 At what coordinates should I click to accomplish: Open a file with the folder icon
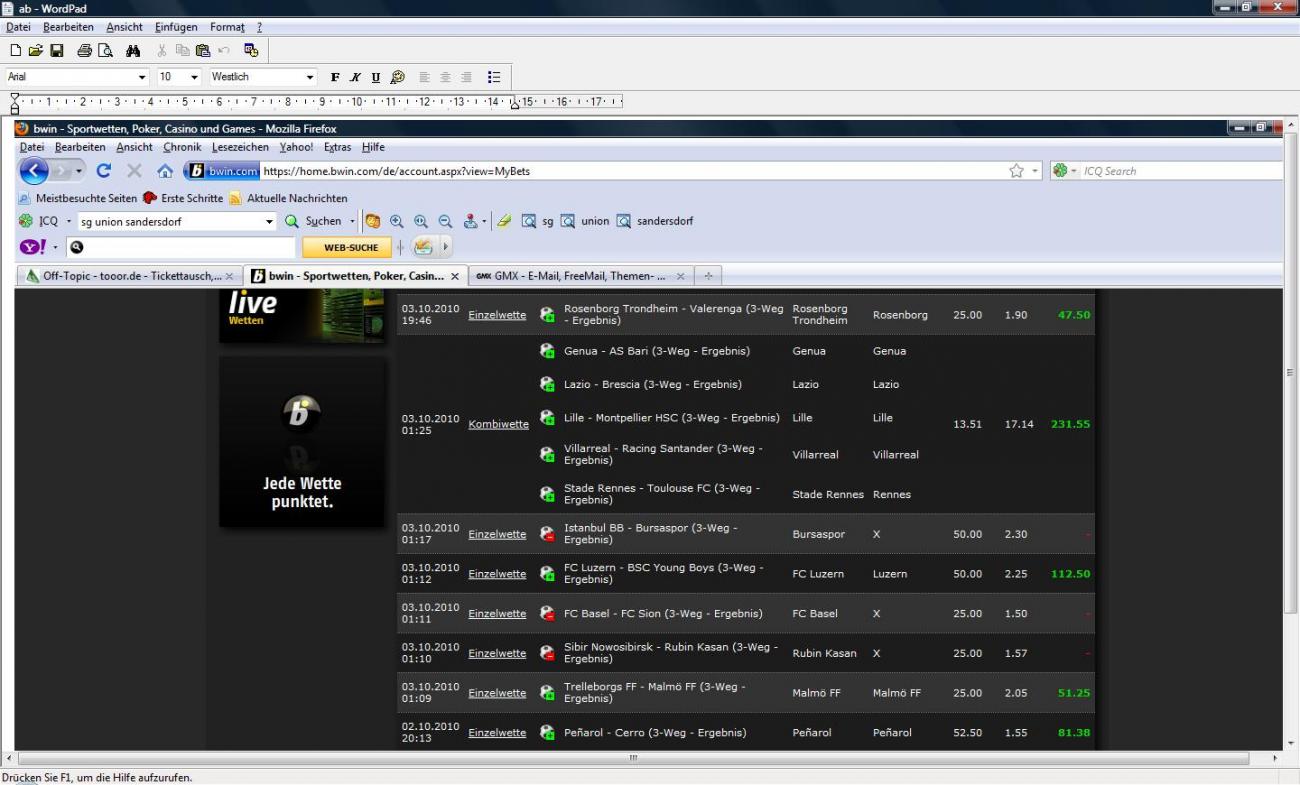click(x=36, y=50)
